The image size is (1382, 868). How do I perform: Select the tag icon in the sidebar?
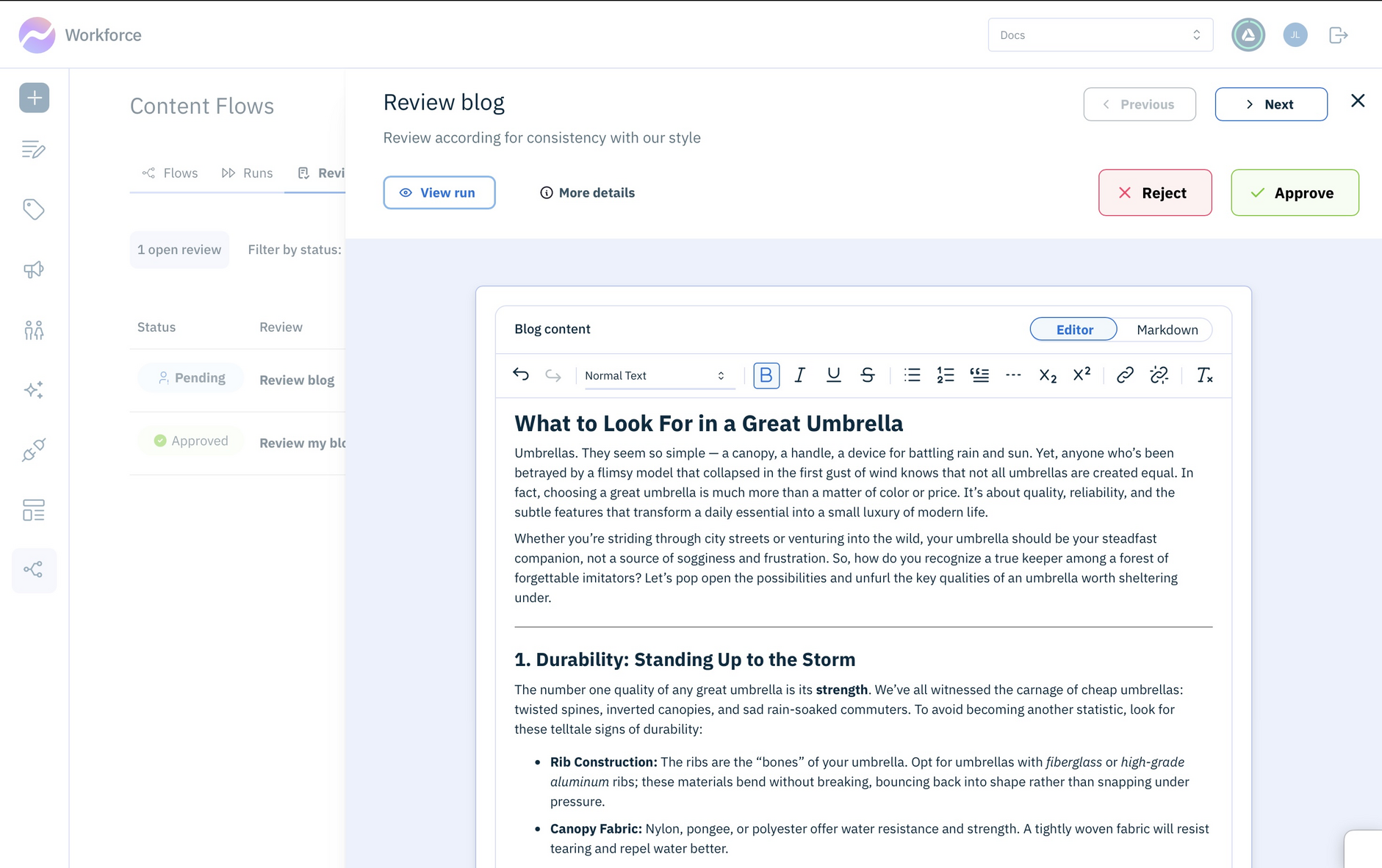(34, 209)
